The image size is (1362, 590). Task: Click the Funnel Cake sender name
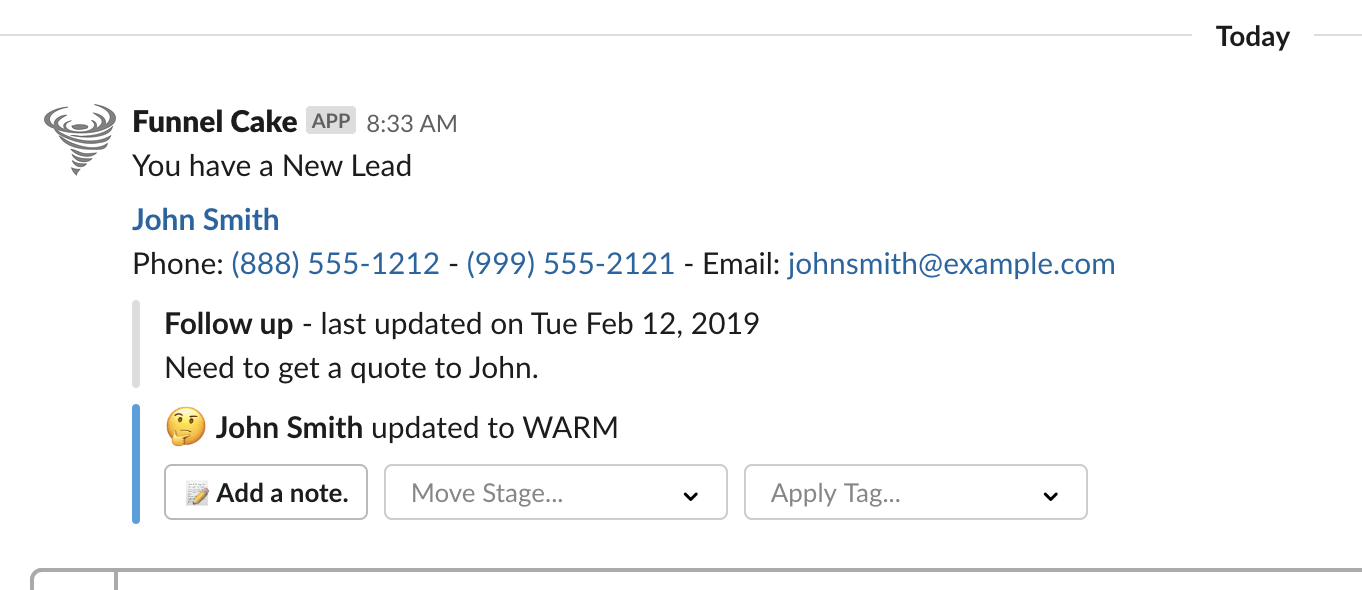click(x=215, y=122)
